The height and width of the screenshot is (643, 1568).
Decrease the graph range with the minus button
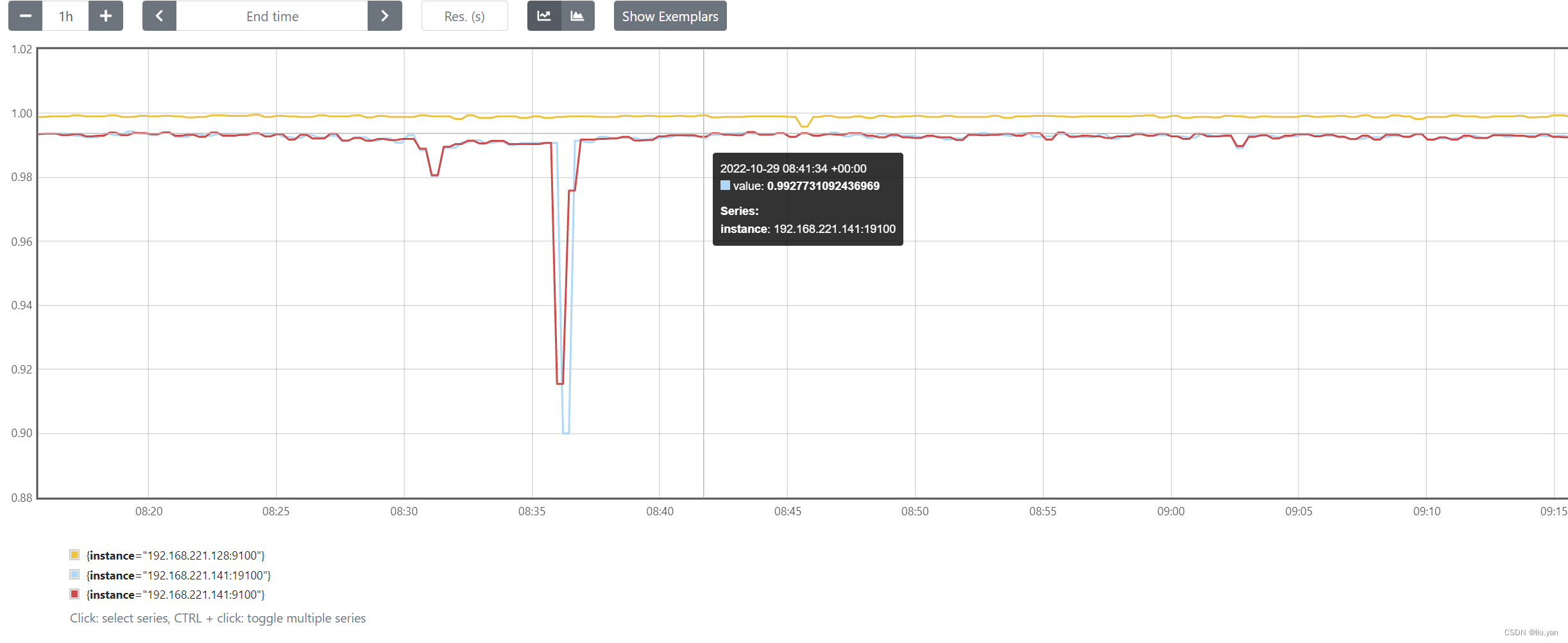pyautogui.click(x=26, y=16)
